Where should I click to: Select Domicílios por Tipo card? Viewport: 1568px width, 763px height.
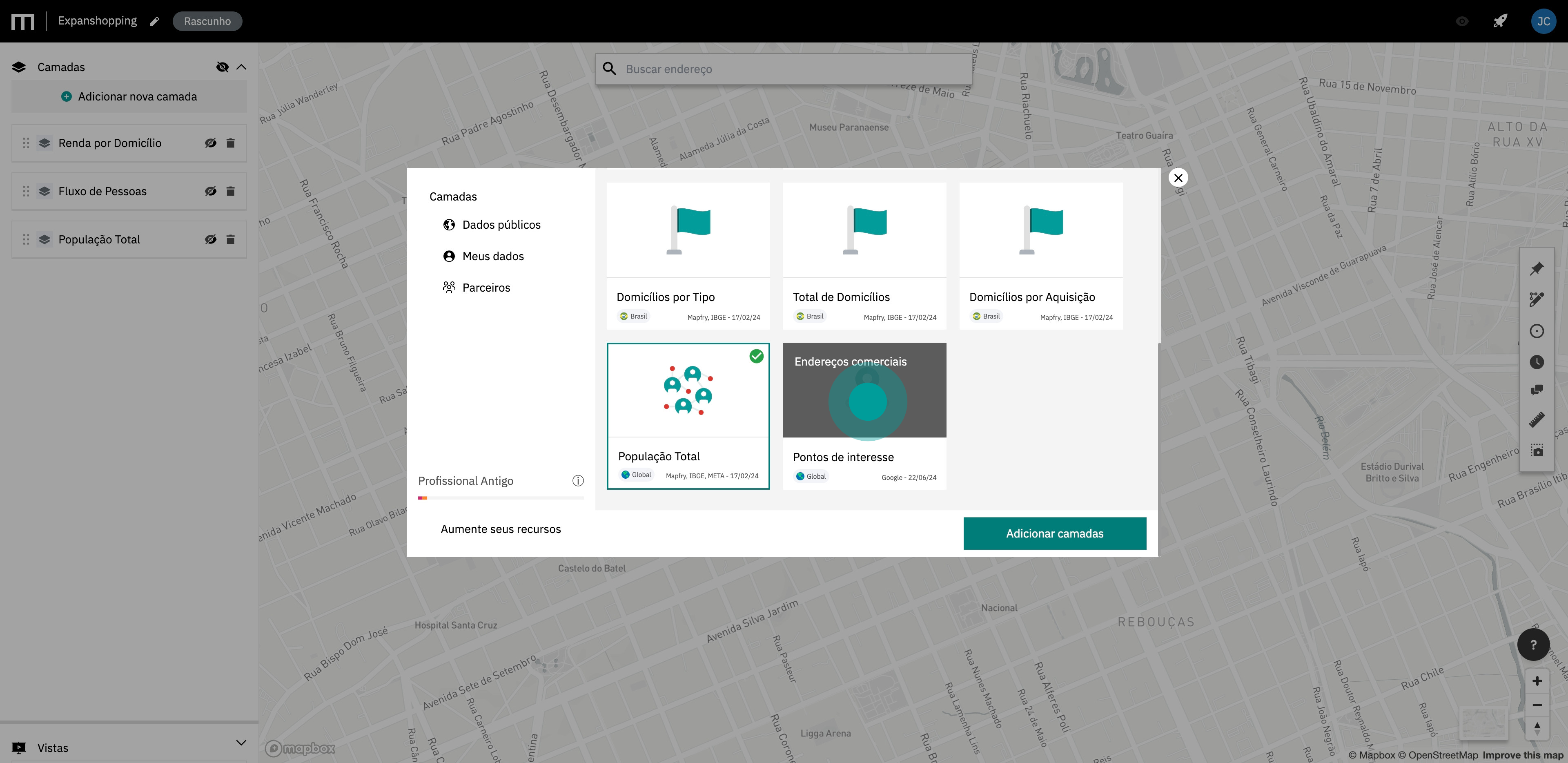pyautogui.click(x=688, y=257)
